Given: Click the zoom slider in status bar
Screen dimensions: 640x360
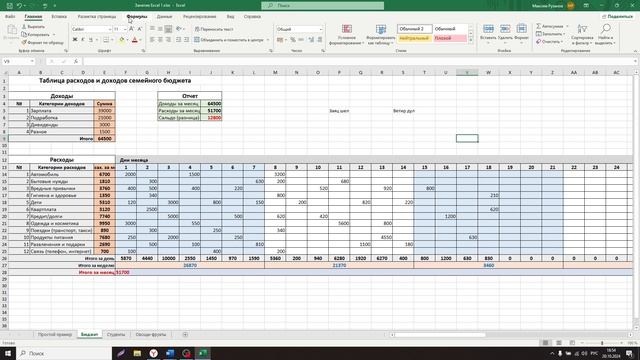Looking at the screenshot, I should (x=602, y=343).
